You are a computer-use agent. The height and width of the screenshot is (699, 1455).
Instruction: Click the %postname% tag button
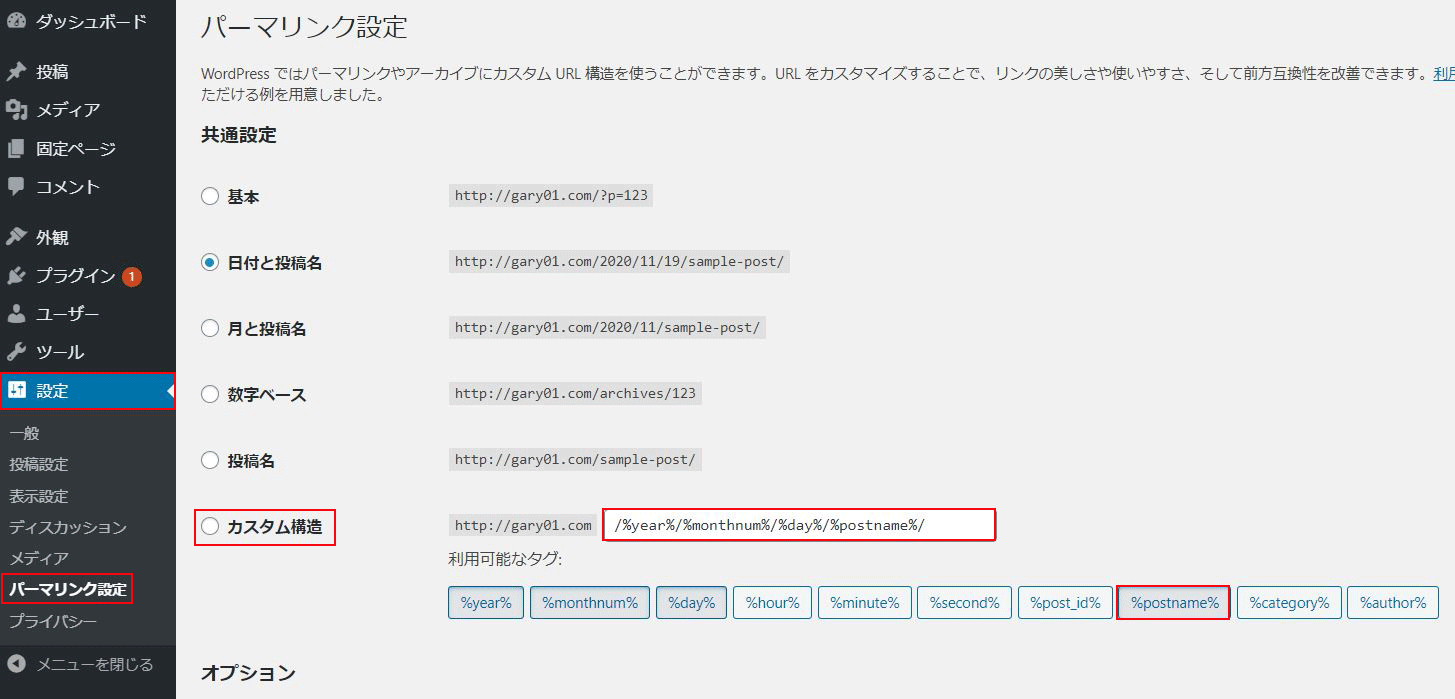click(1174, 603)
